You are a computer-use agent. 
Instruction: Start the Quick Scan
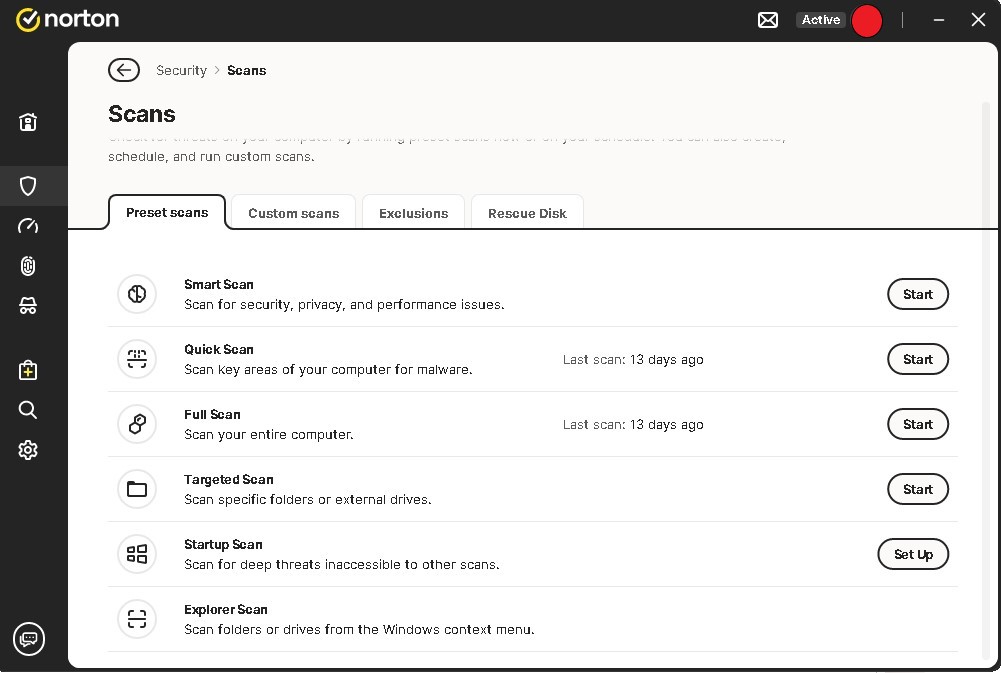[x=917, y=359]
